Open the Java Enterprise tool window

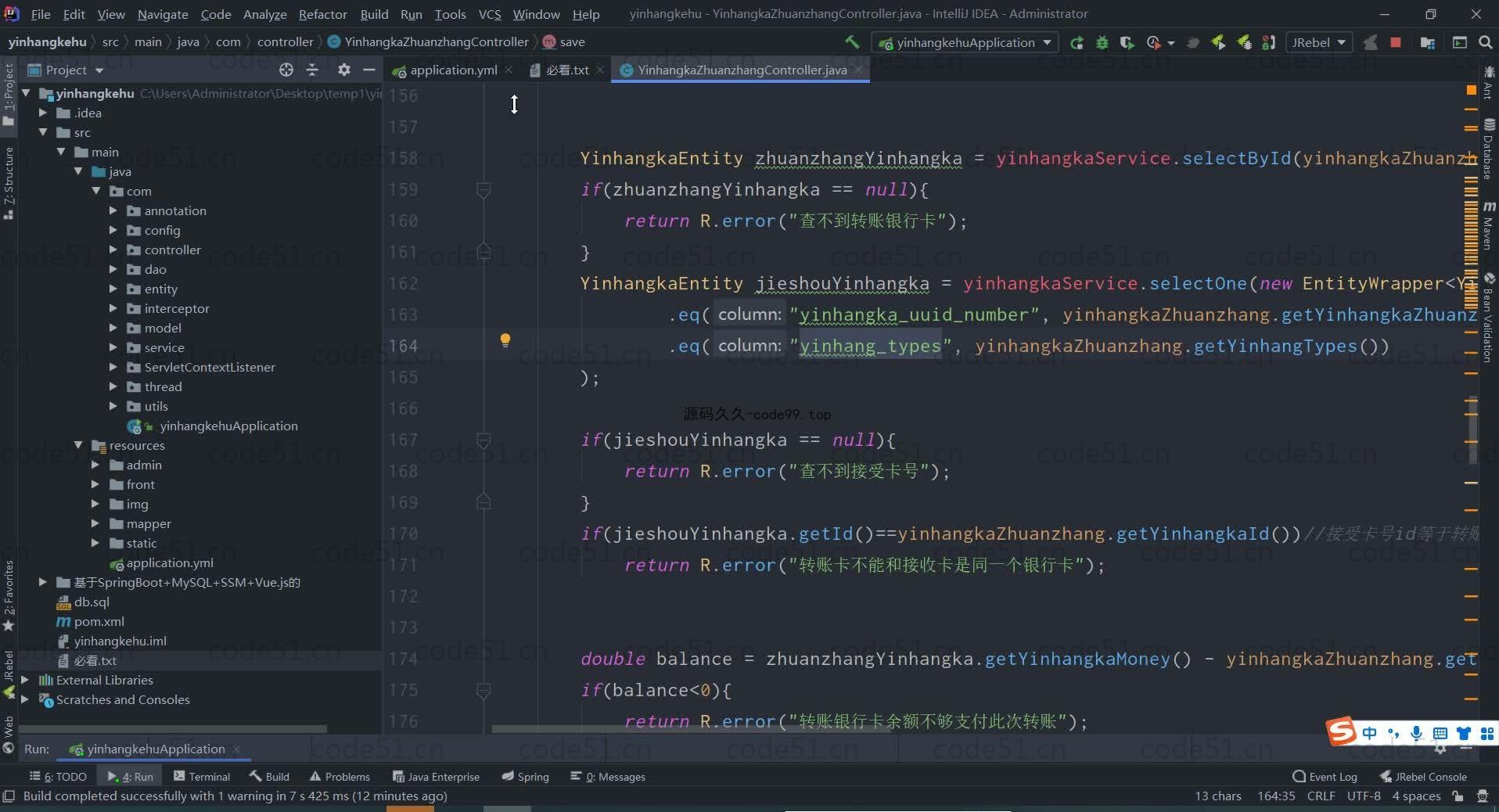pos(437,777)
